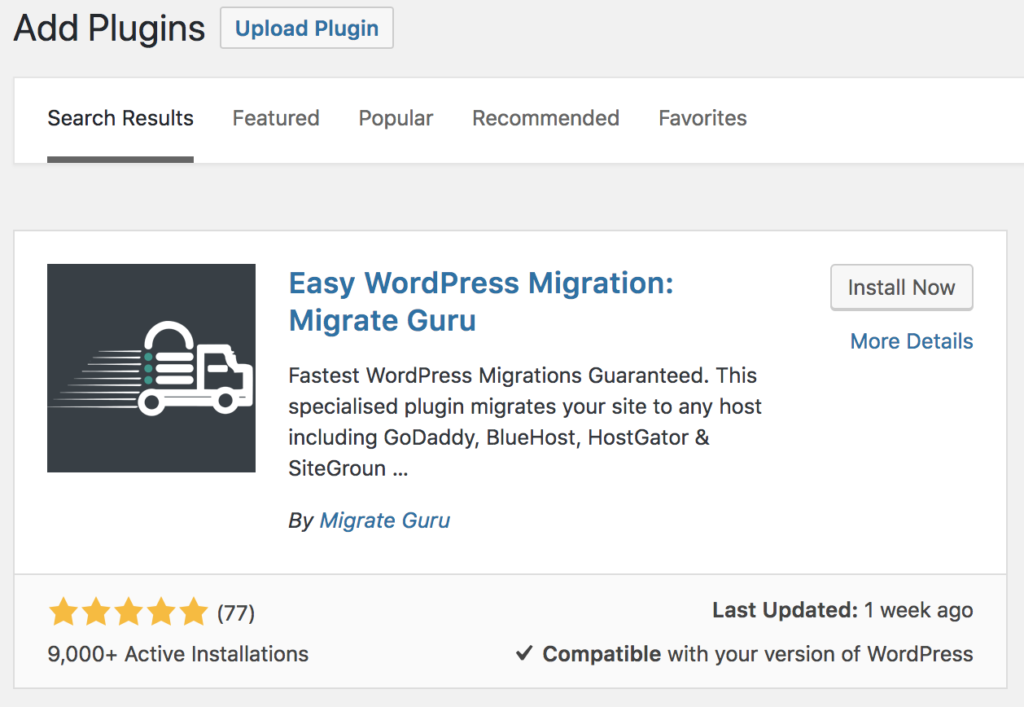Click the compatibility checkmark icon

523,654
